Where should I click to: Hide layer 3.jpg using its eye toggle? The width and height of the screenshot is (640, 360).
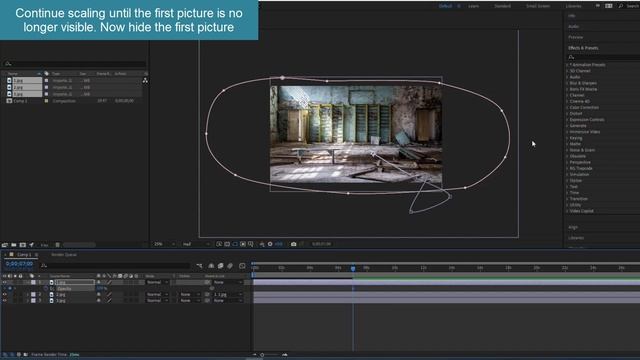pos(4,300)
